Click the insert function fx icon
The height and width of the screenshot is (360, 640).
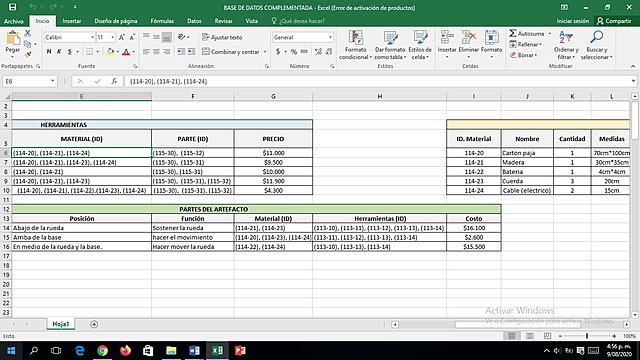pyautogui.click(x=114, y=81)
